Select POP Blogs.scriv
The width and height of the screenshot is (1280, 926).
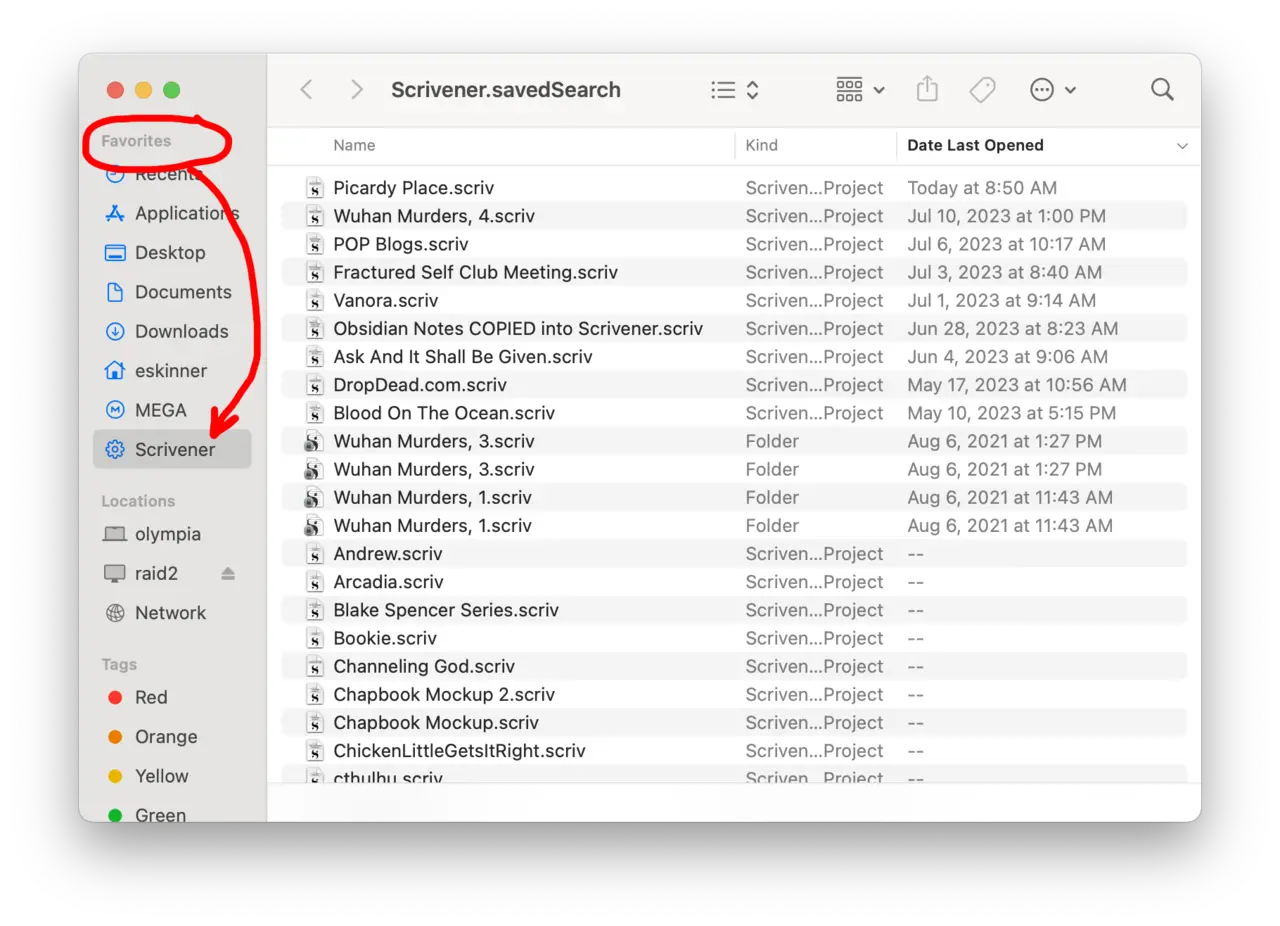(734, 244)
